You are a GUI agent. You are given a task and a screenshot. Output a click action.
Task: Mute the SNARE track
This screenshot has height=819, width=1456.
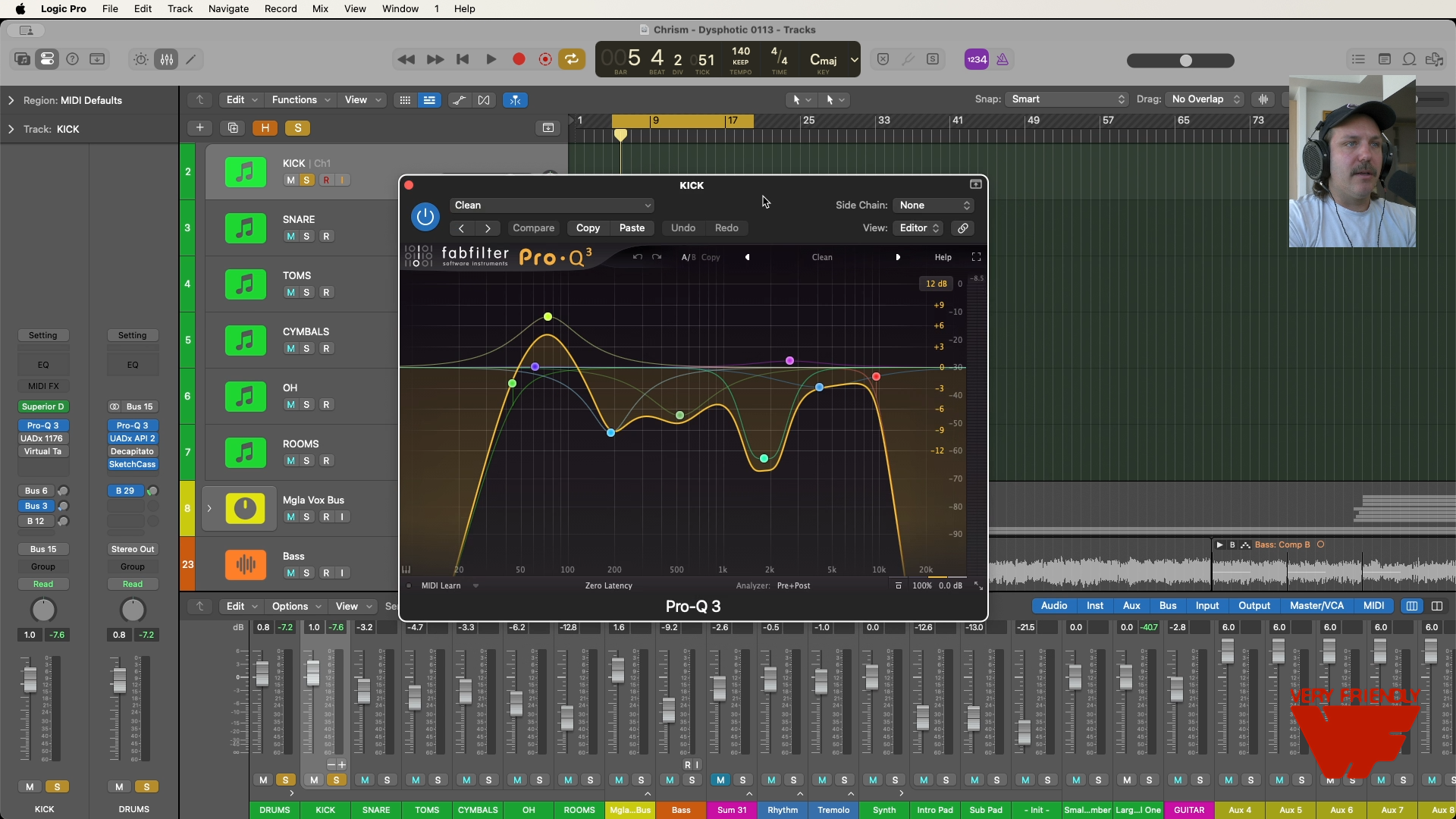290,237
